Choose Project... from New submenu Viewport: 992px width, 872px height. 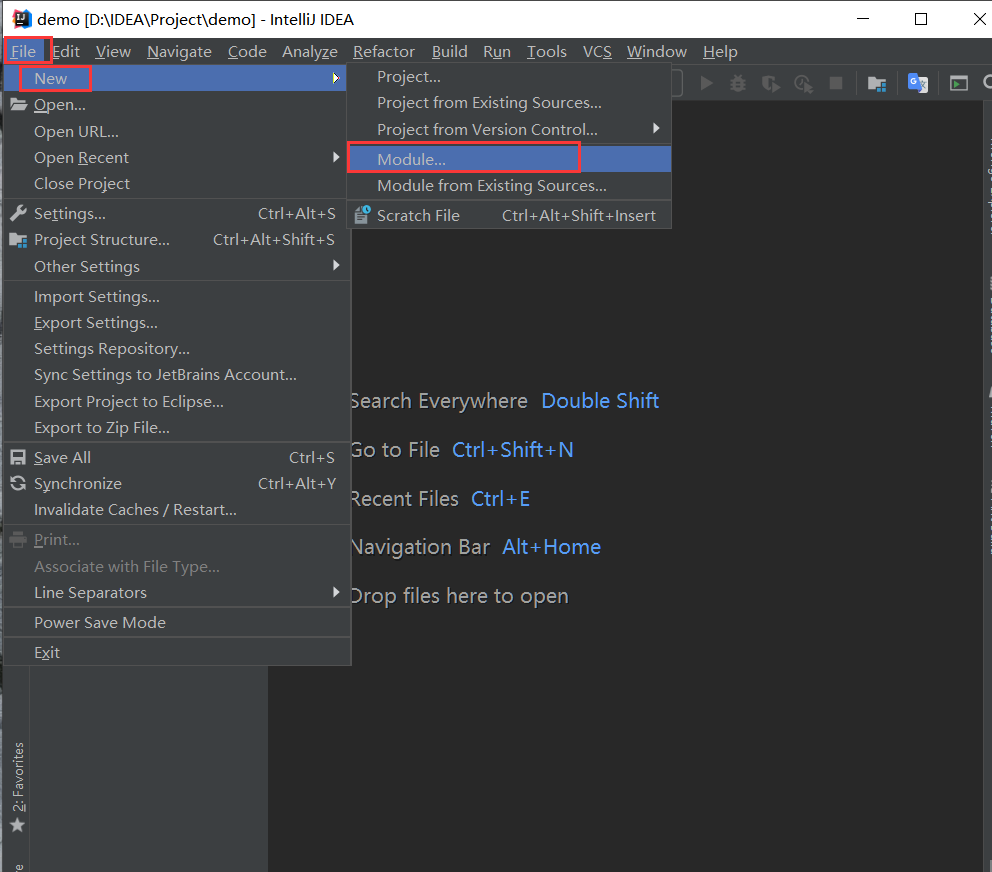pos(509,77)
